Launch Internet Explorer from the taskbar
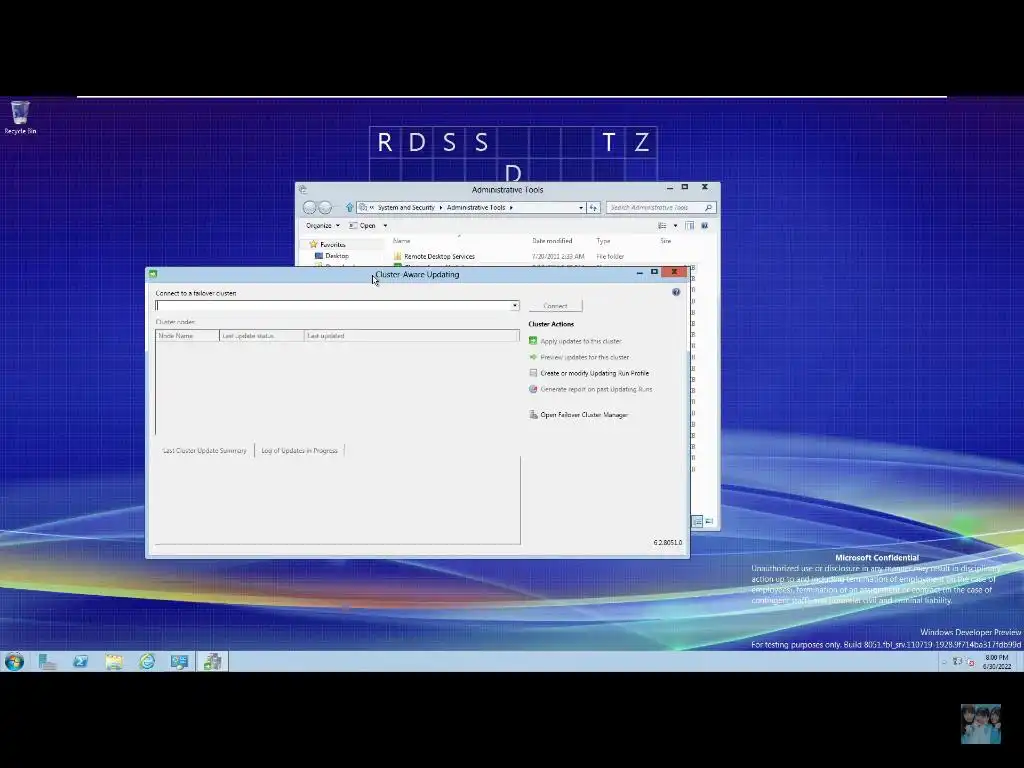 (x=147, y=662)
